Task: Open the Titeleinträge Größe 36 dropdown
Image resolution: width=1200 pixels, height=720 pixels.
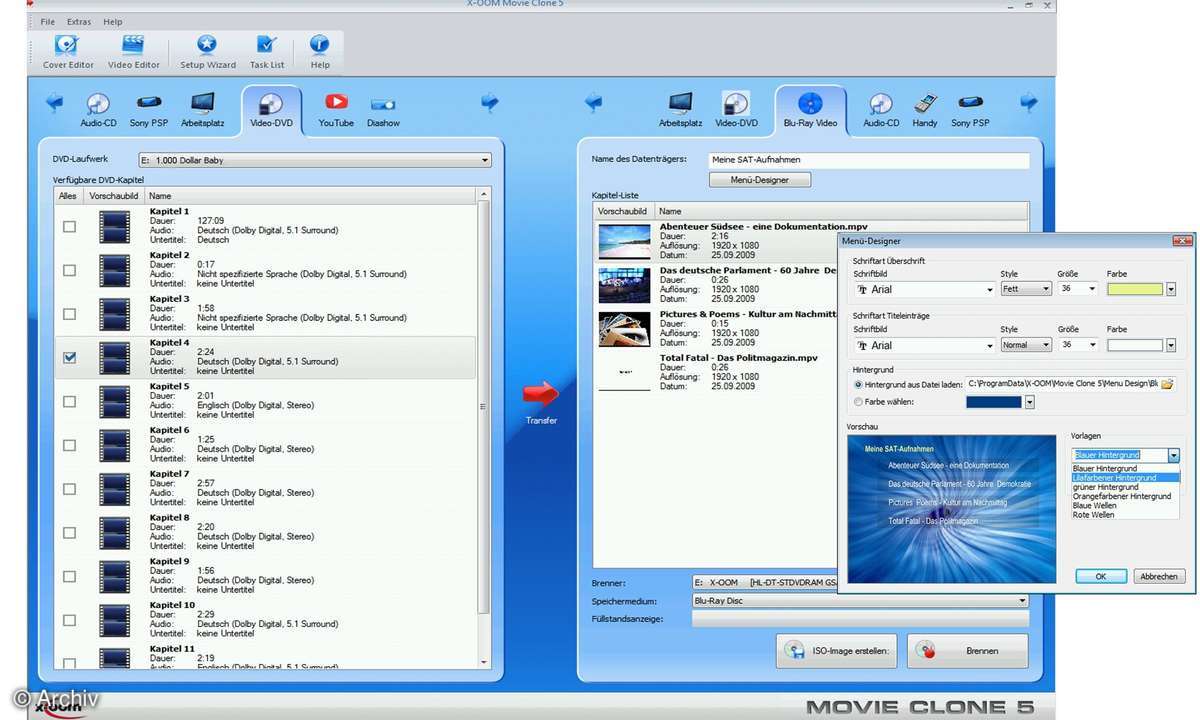Action: (1077, 345)
